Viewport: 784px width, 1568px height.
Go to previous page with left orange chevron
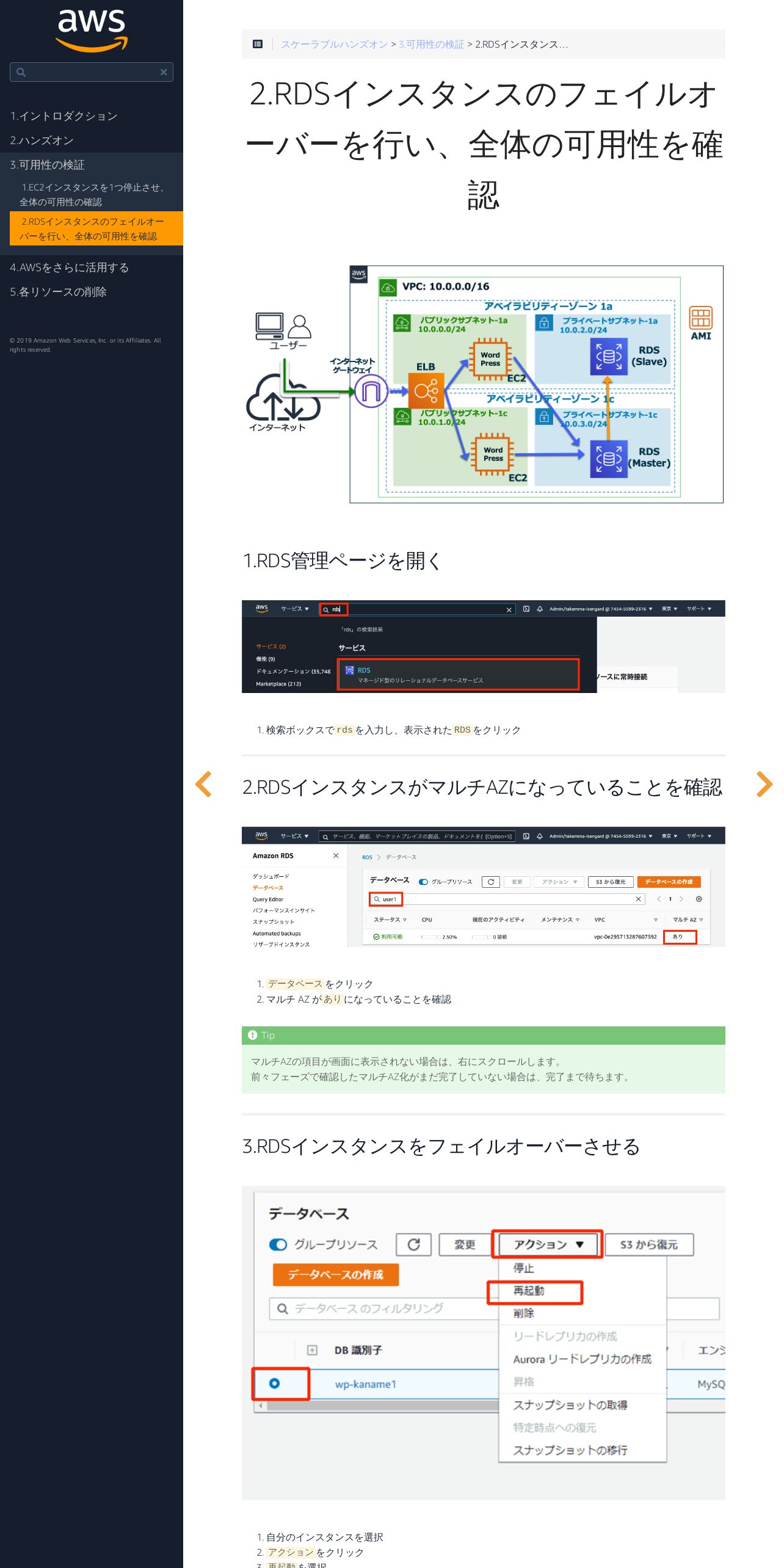203,784
